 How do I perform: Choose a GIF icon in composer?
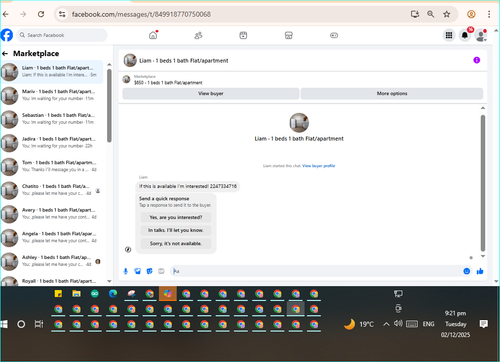coord(161,271)
